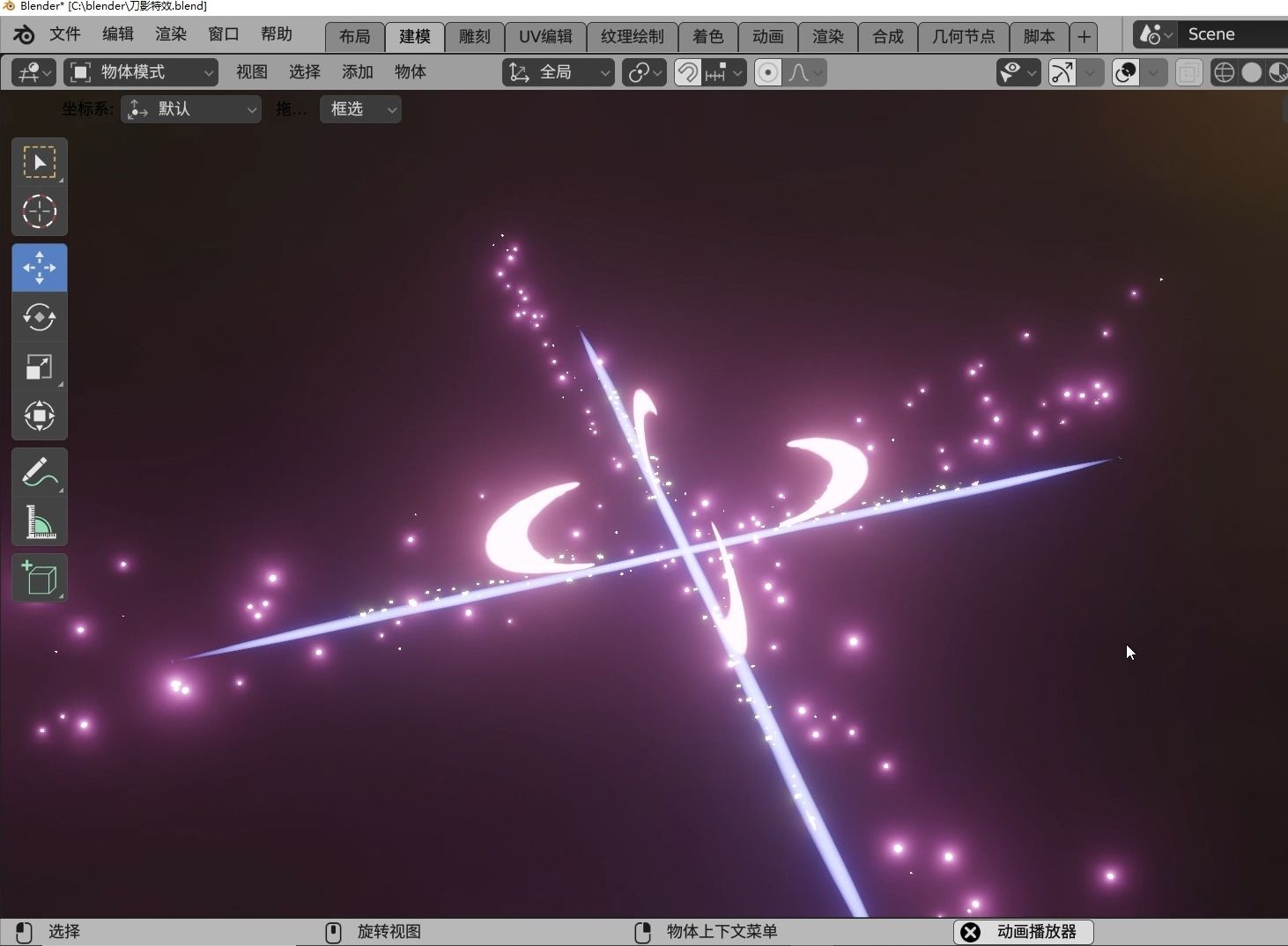
Task: Open the 编辑 menu
Action: click(118, 34)
